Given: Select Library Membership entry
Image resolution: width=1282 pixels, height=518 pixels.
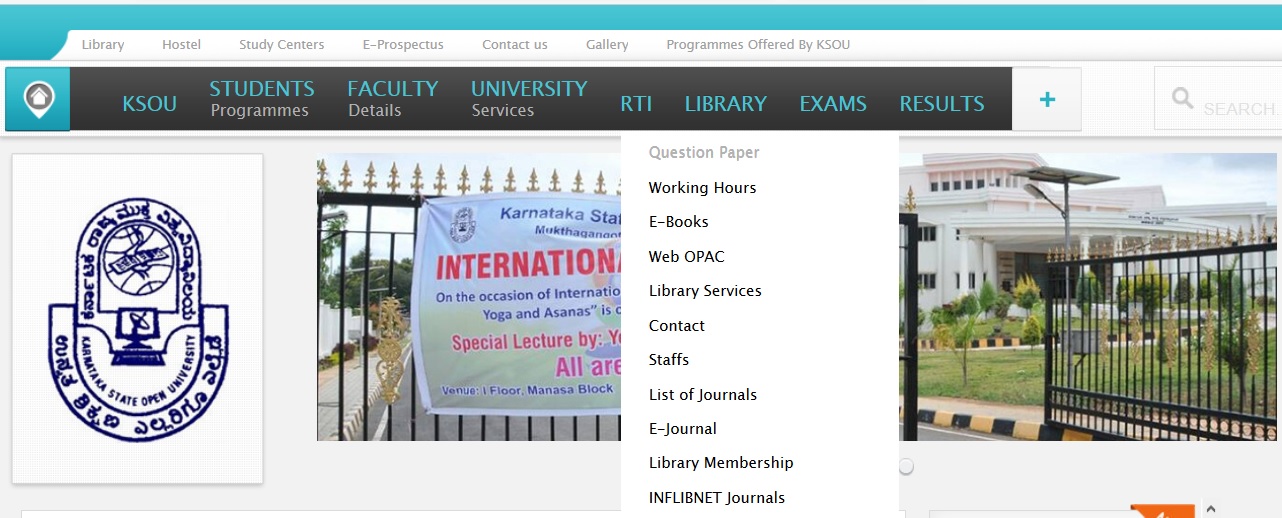Looking at the screenshot, I should point(721,463).
